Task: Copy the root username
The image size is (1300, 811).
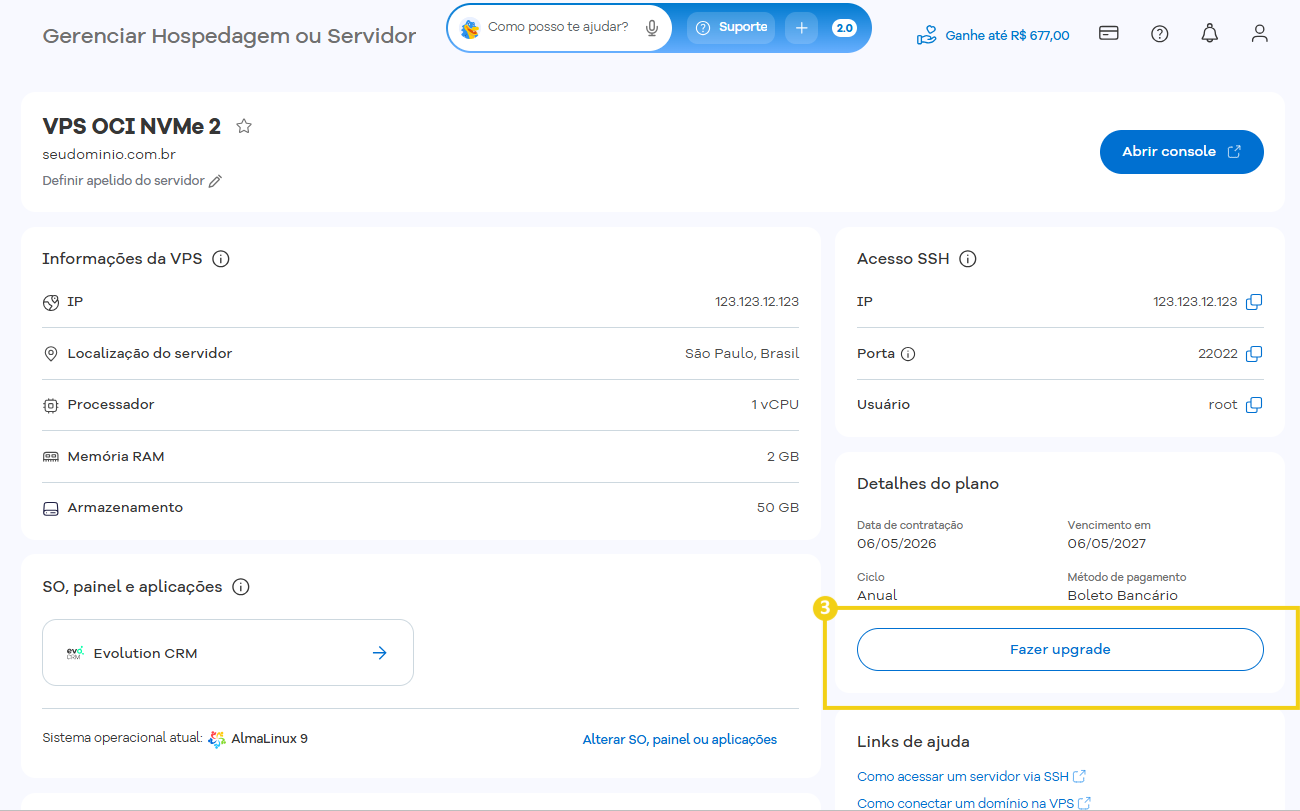Action: point(1254,405)
